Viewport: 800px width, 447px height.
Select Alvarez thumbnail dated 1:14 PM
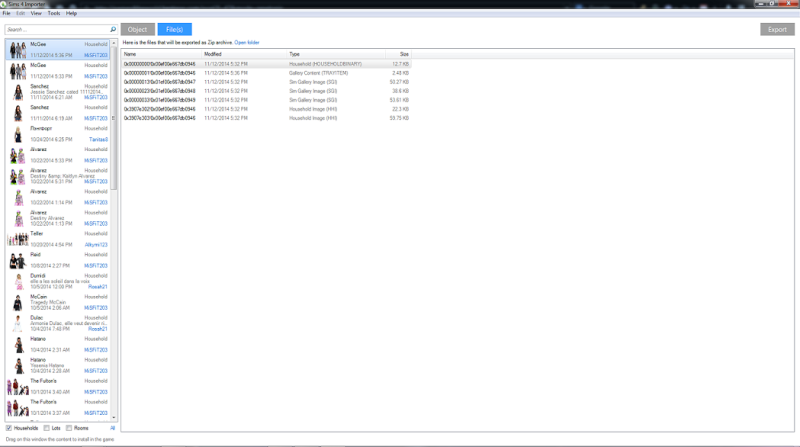[x=18, y=197]
